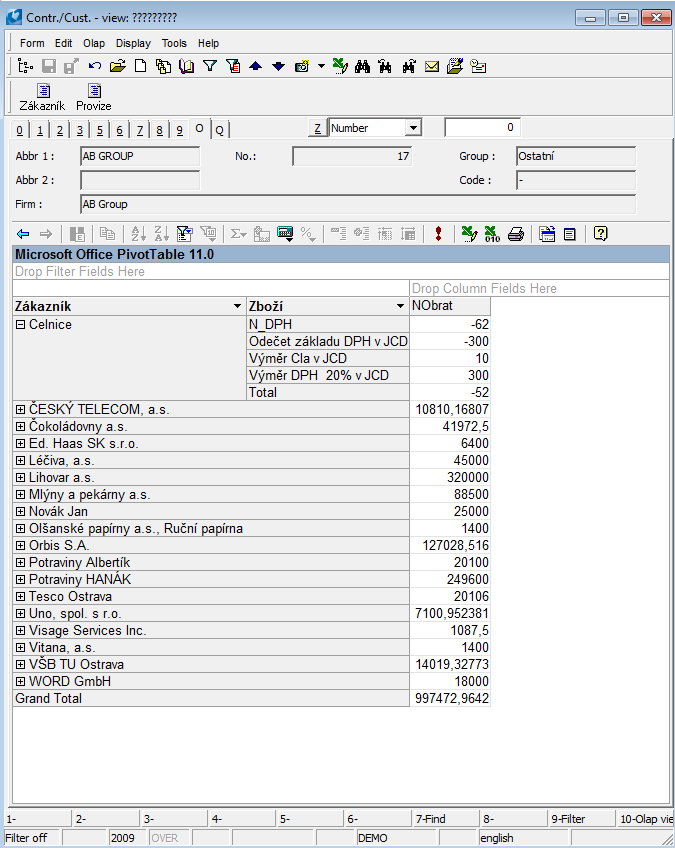The height and width of the screenshot is (848, 675).
Task: Click the funnel with red list icon
Action: (x=233, y=66)
